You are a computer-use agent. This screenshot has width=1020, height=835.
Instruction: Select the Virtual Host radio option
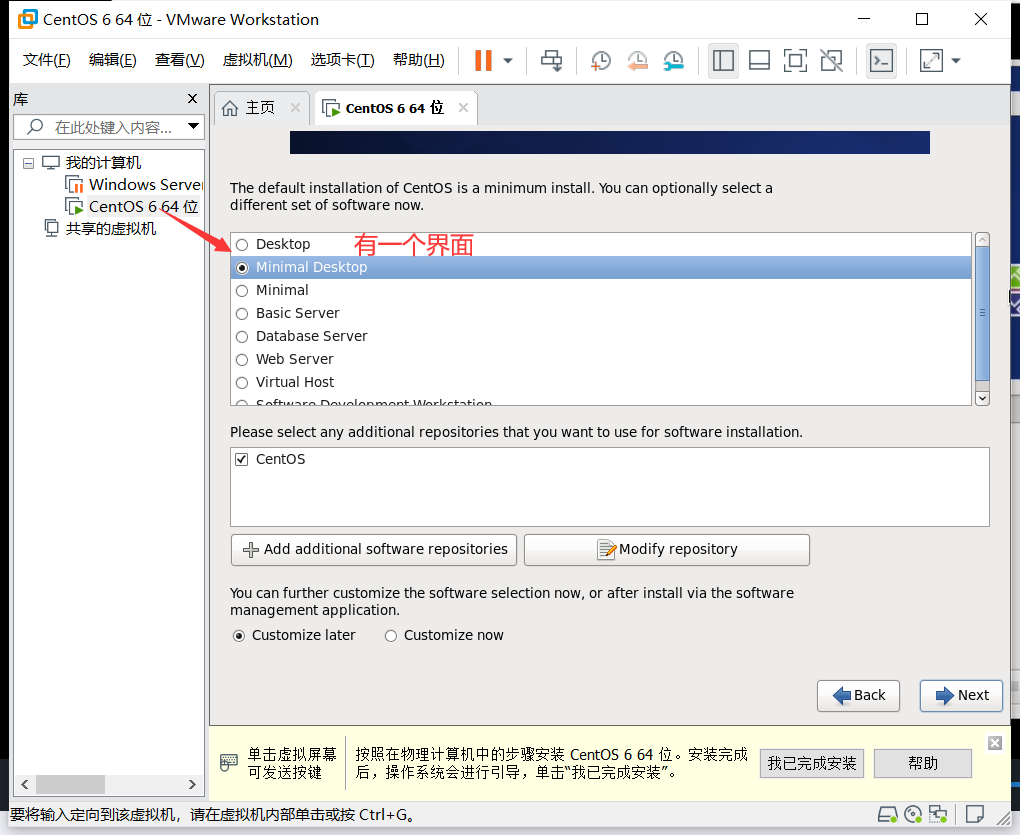click(x=242, y=382)
